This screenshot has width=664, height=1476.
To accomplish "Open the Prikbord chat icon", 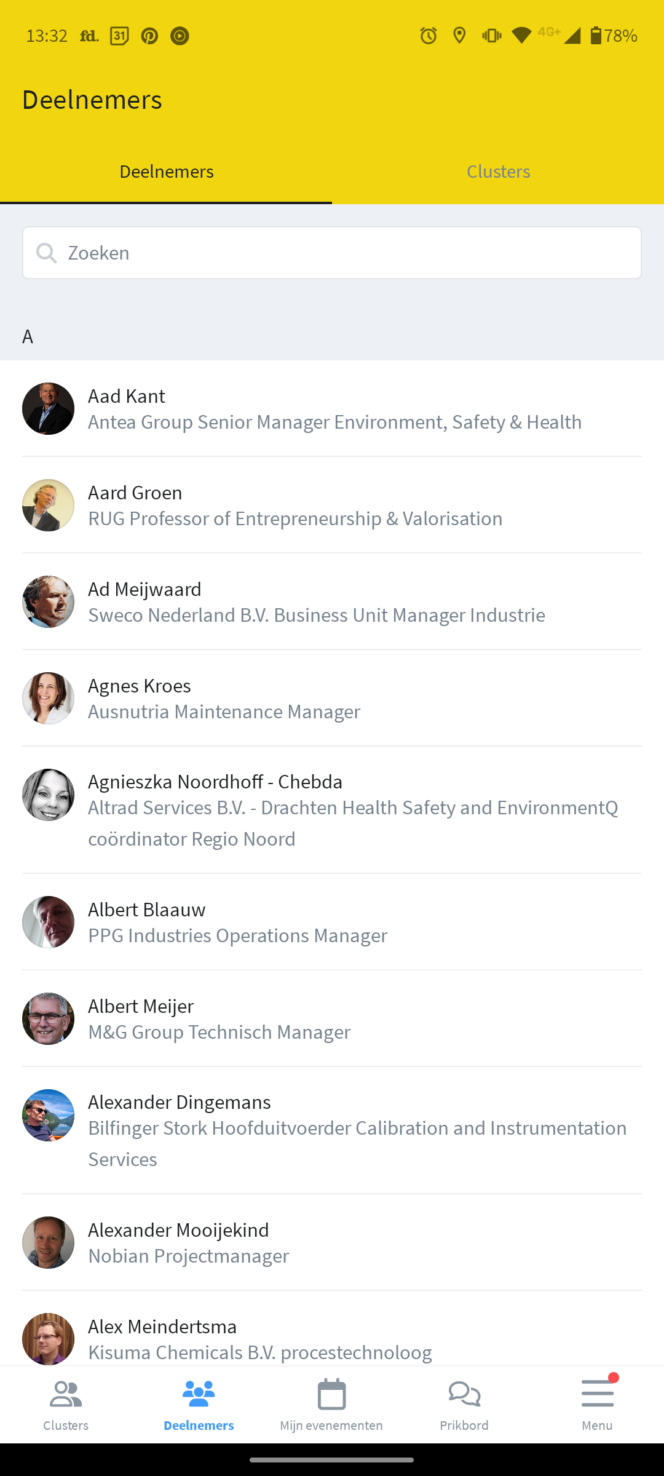I will 464,1394.
